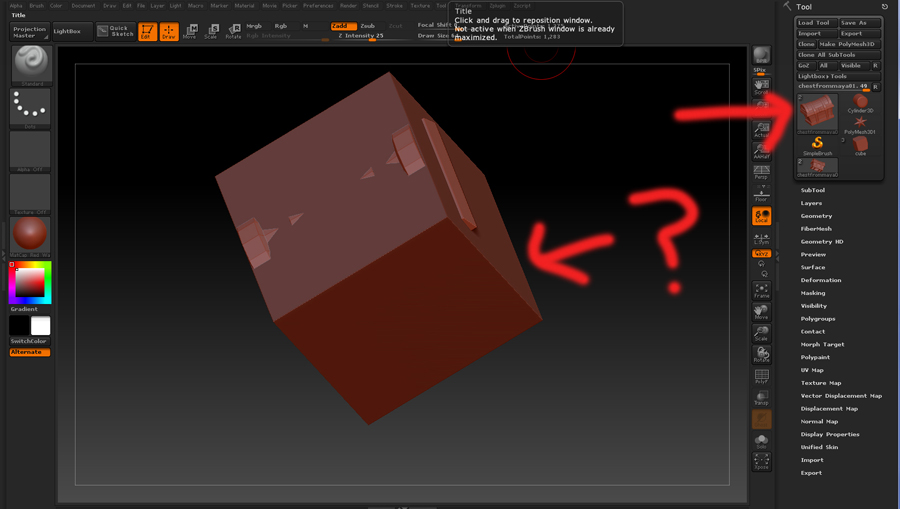Open the Preferences menu
900x509 pixels.
(x=318, y=6)
